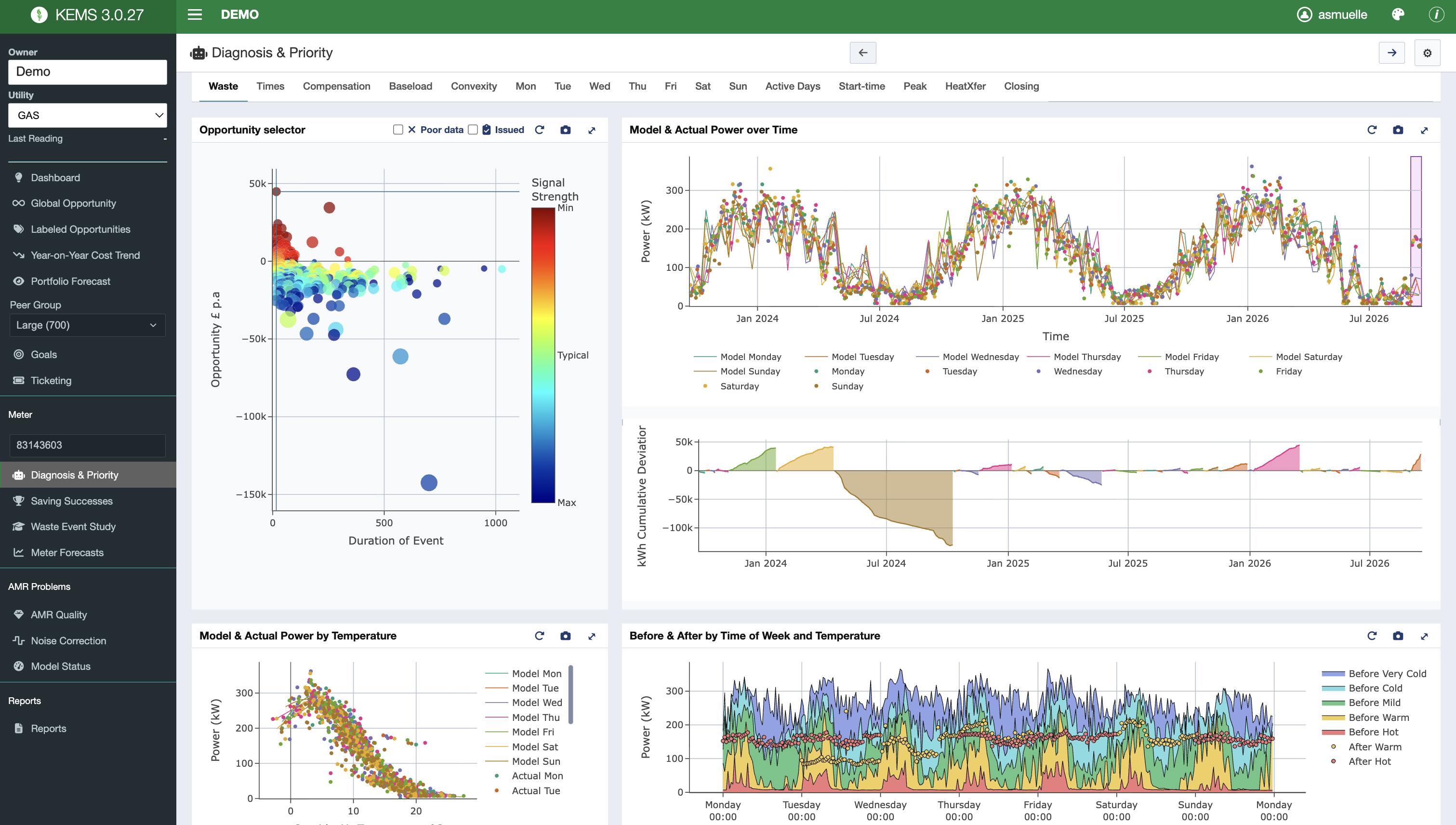This screenshot has width=1456, height=825.
Task: Expand Model & Actual Power over Time panel
Action: coord(1424,130)
